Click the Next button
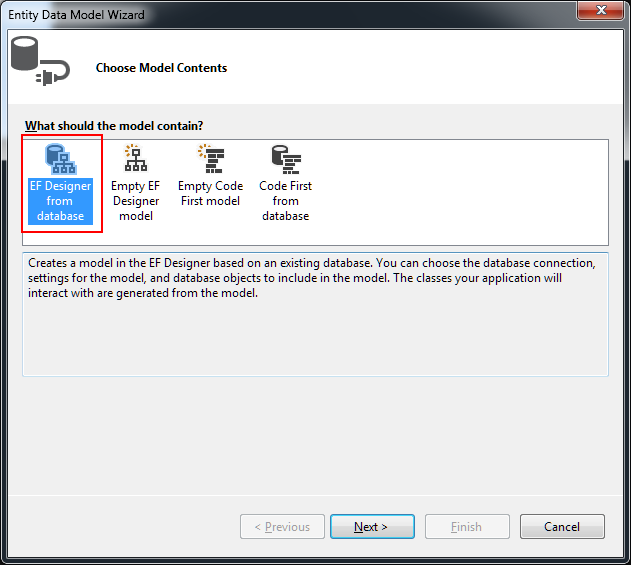The image size is (631, 565). [372, 526]
